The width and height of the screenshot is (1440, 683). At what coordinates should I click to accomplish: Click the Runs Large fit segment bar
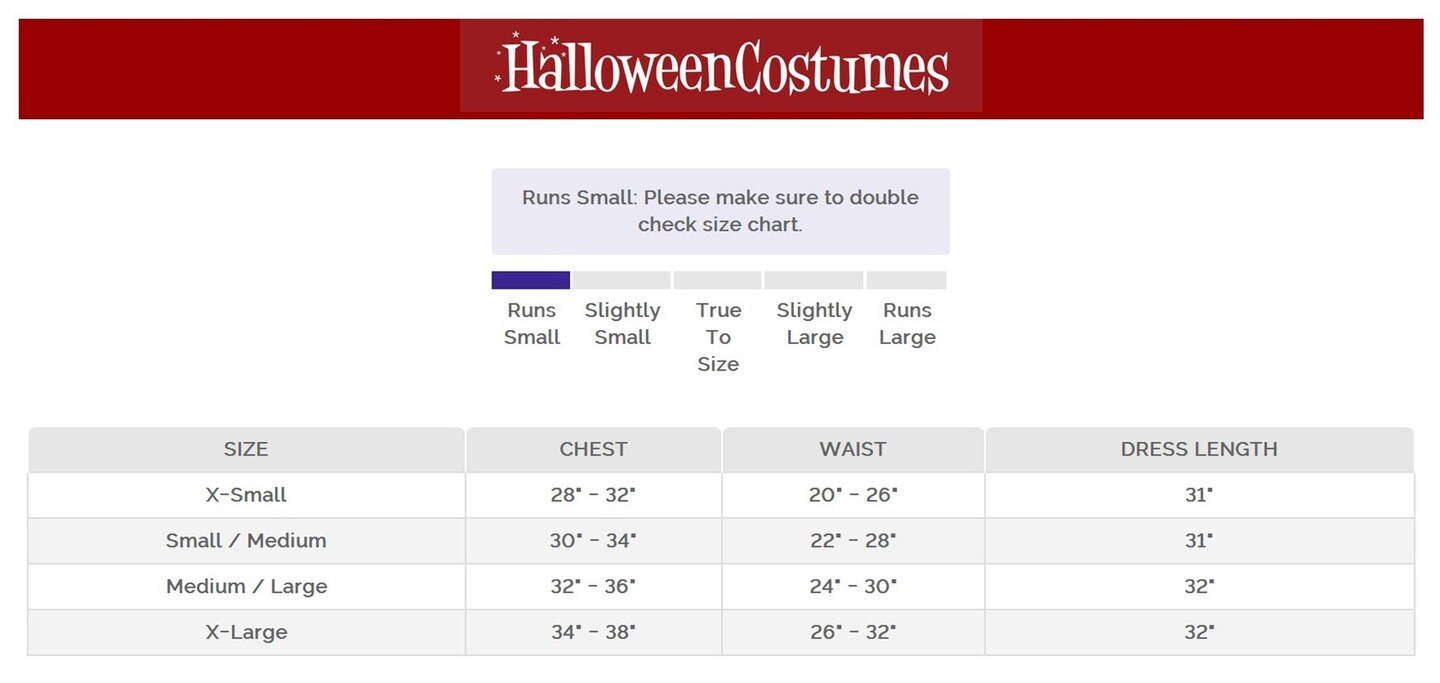coord(906,280)
